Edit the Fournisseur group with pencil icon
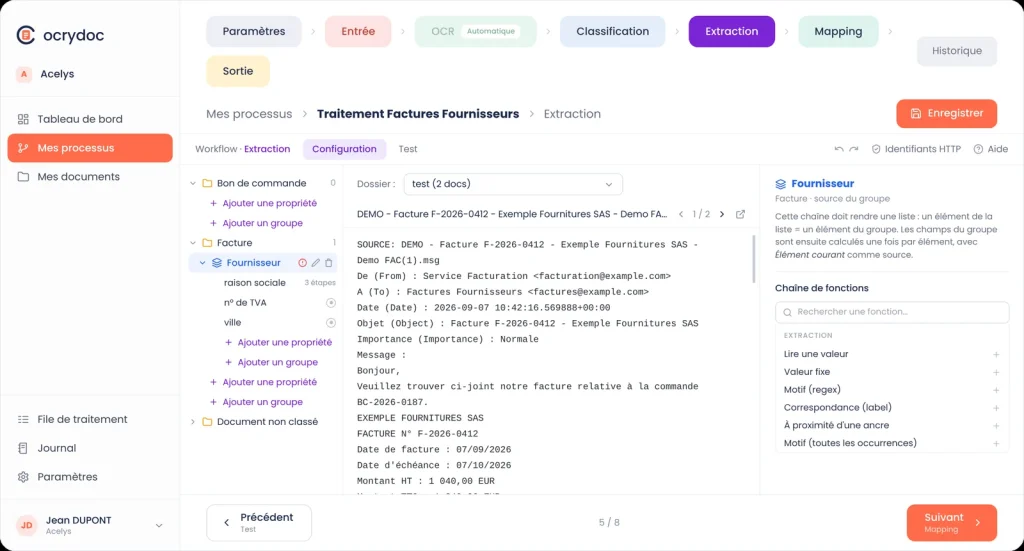1024x551 pixels. click(315, 263)
